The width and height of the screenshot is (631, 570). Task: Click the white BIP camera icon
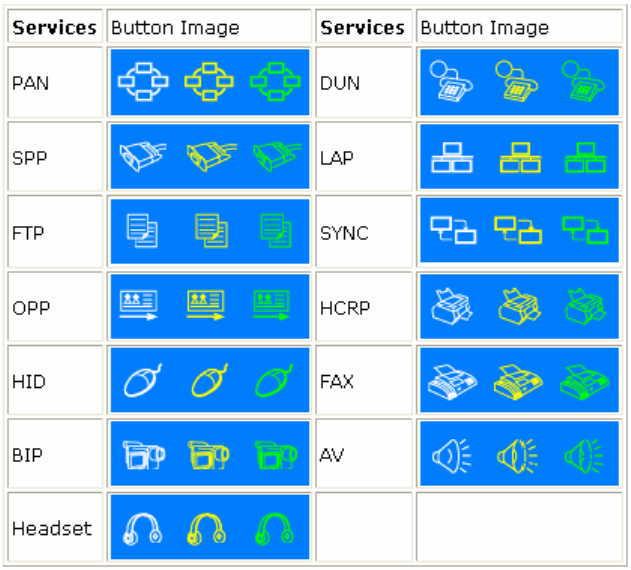[141, 455]
